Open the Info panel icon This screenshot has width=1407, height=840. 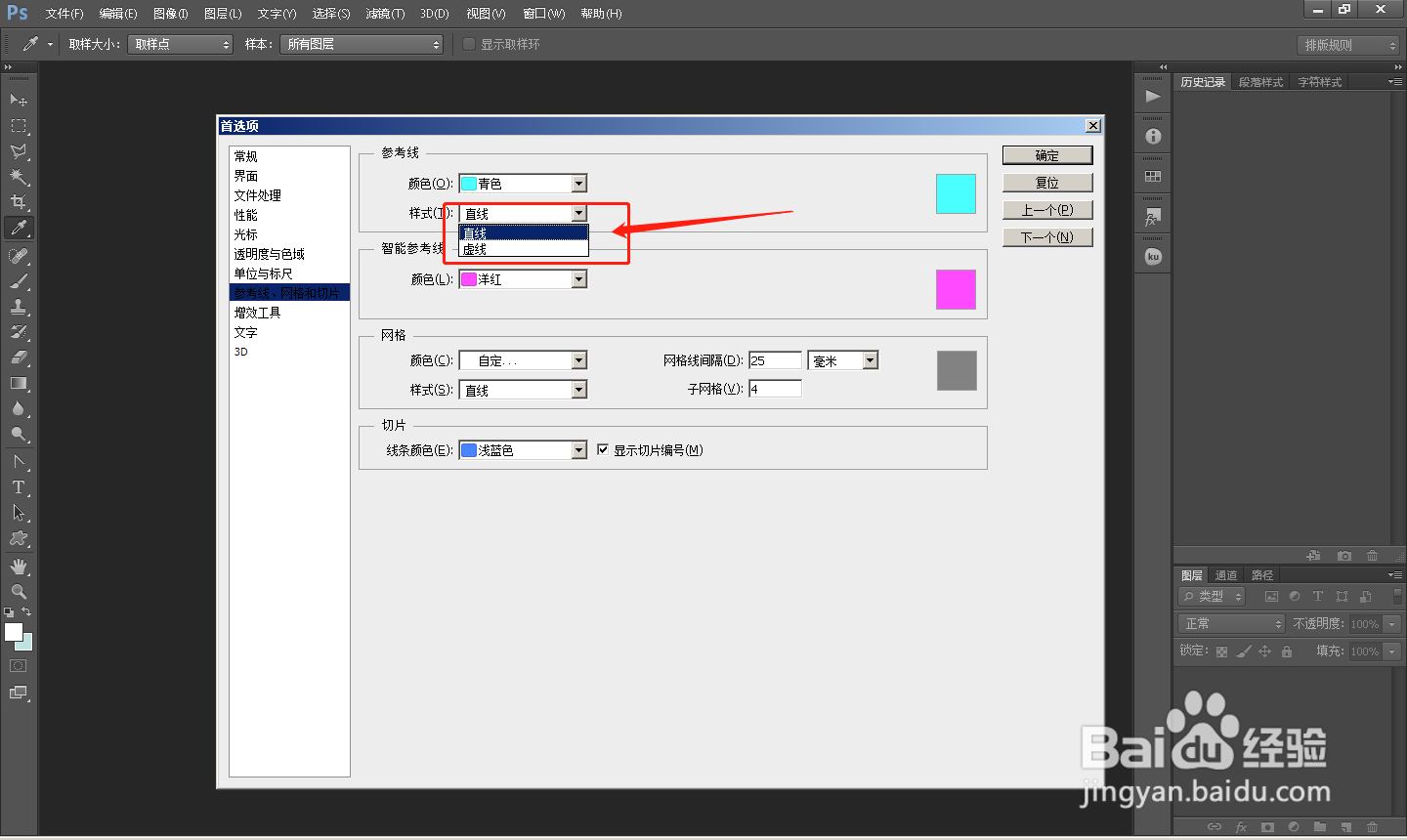[1153, 136]
